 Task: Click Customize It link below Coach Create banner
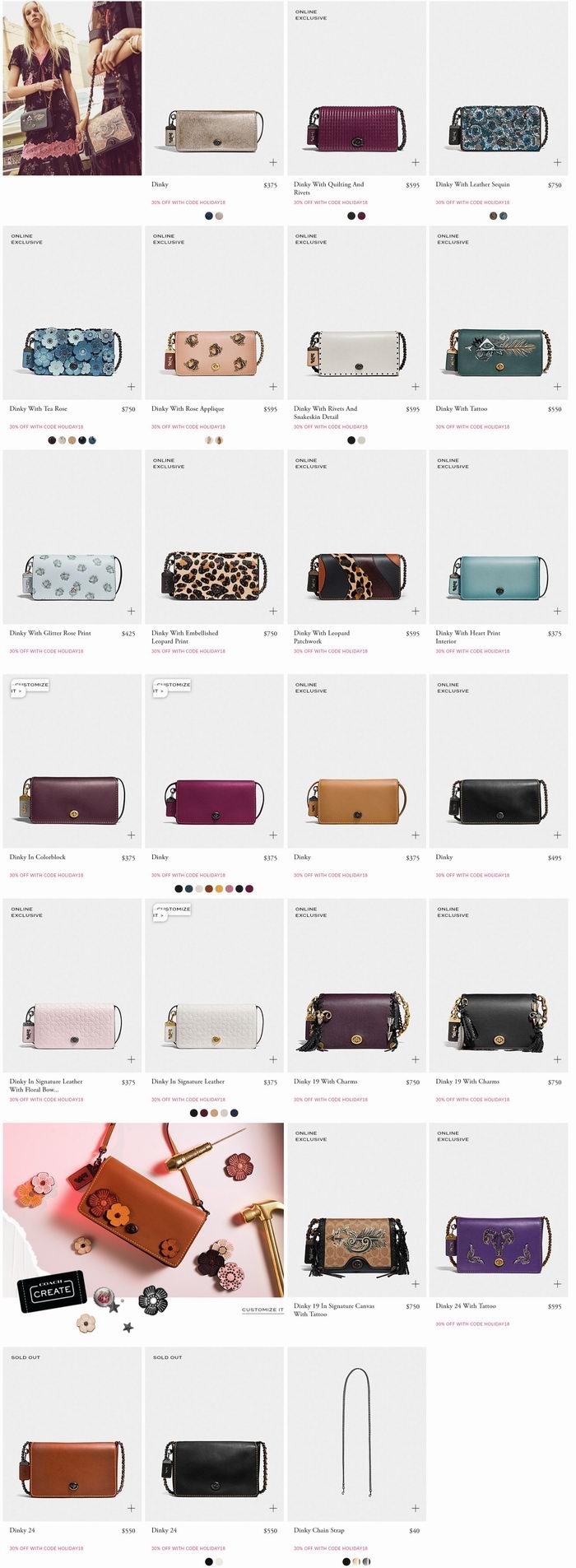click(x=262, y=1310)
